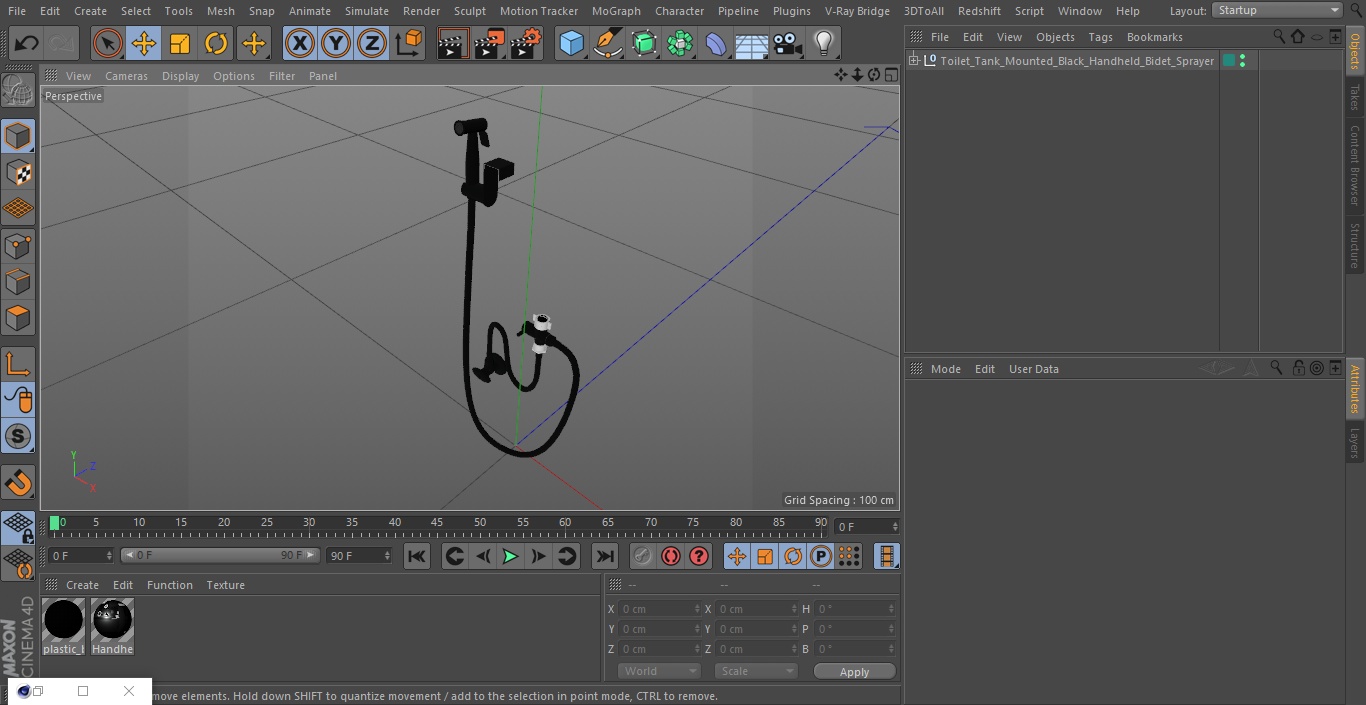Image resolution: width=1366 pixels, height=705 pixels.
Task: Open Object Manager Bookmarks menu
Action: tap(1154, 37)
